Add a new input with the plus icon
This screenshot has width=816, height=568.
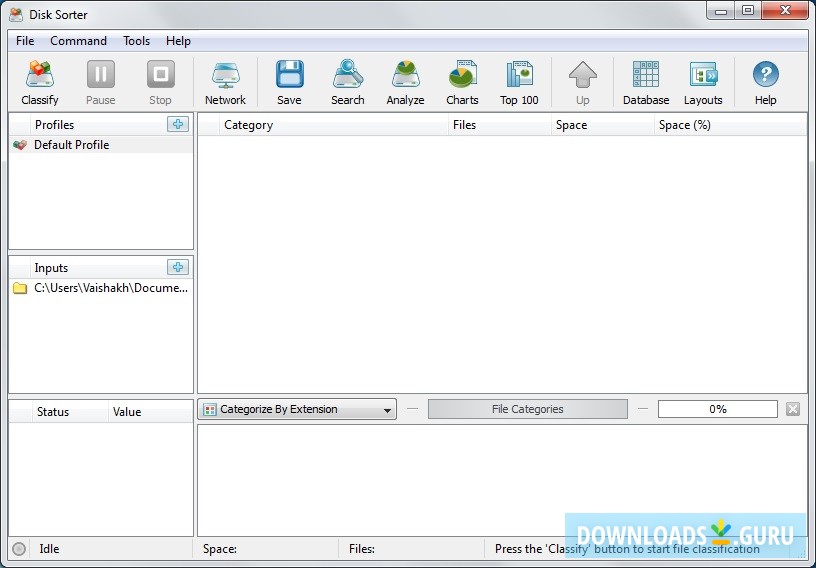click(x=178, y=267)
